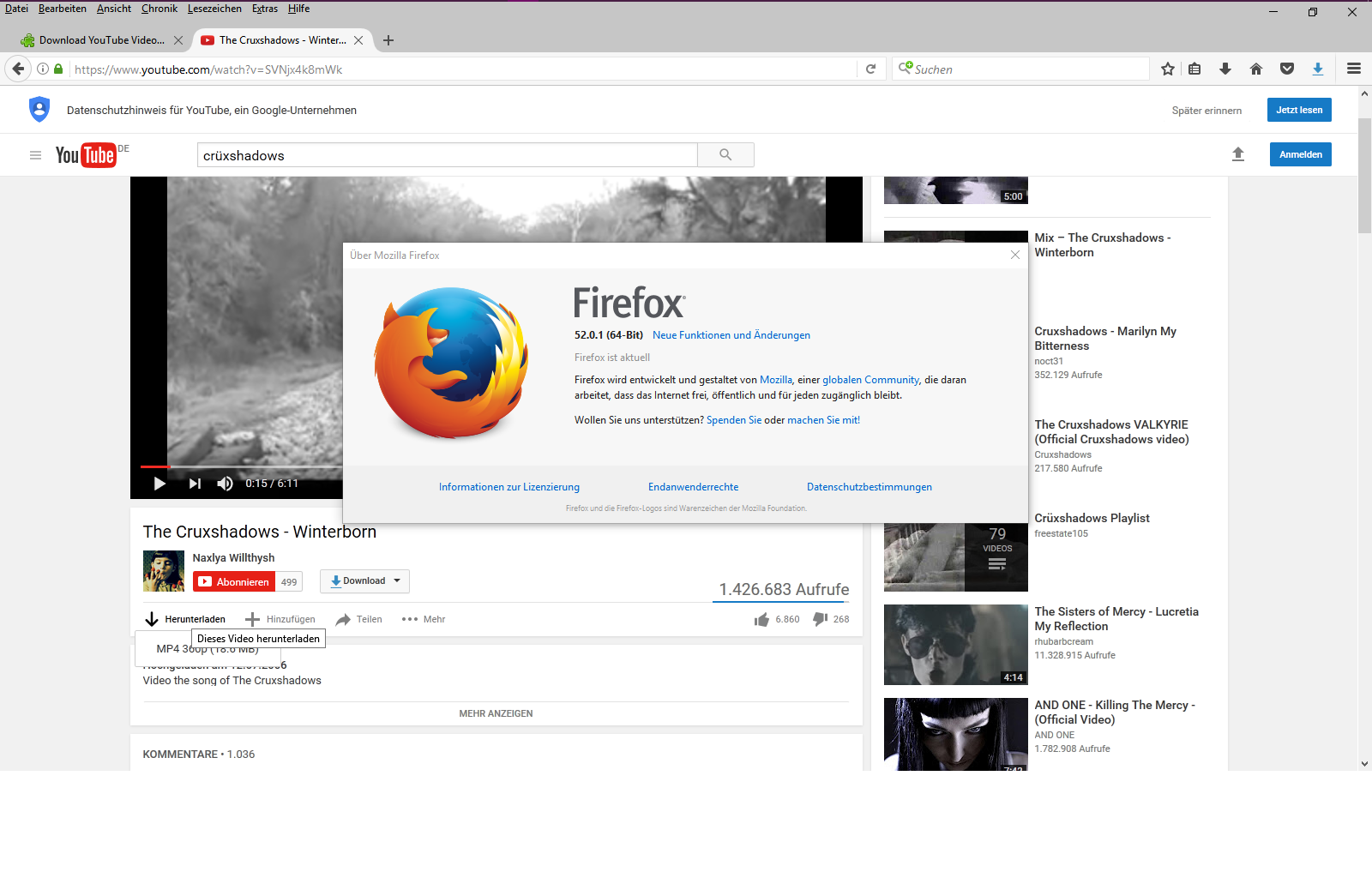1372x878 pixels.
Task: Open the Hilfe menu
Action: click(299, 9)
